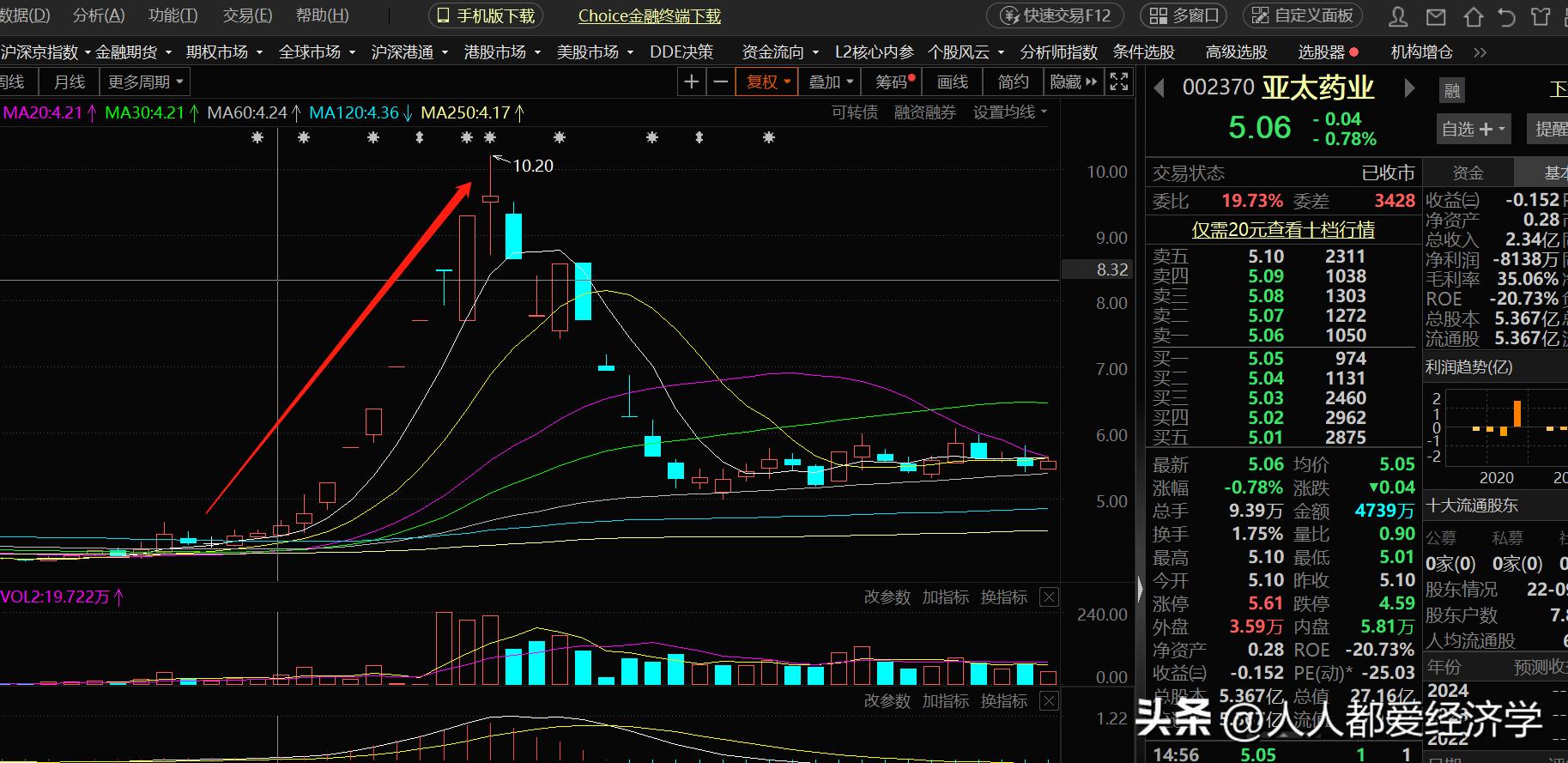Click 卖五 price 5.10 row
The width and height of the screenshot is (1568, 763).
click(1282, 257)
